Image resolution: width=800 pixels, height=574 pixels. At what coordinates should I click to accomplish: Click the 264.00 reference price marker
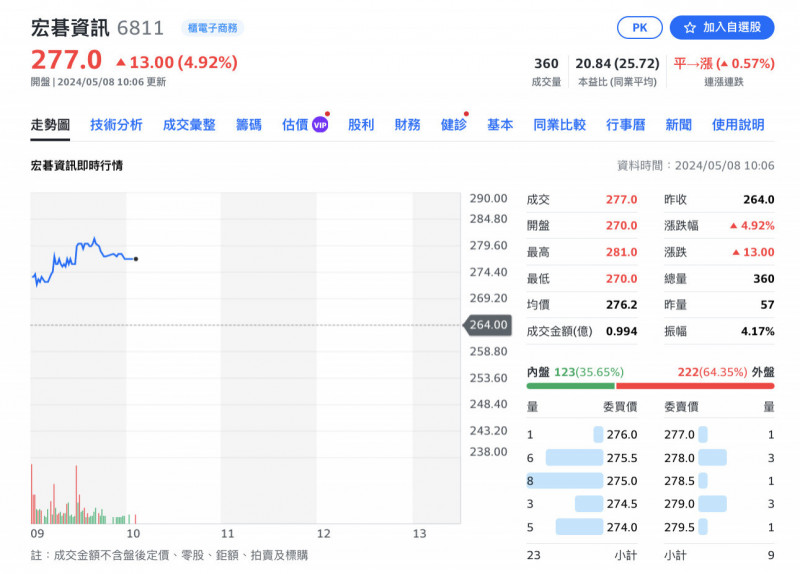[488, 325]
